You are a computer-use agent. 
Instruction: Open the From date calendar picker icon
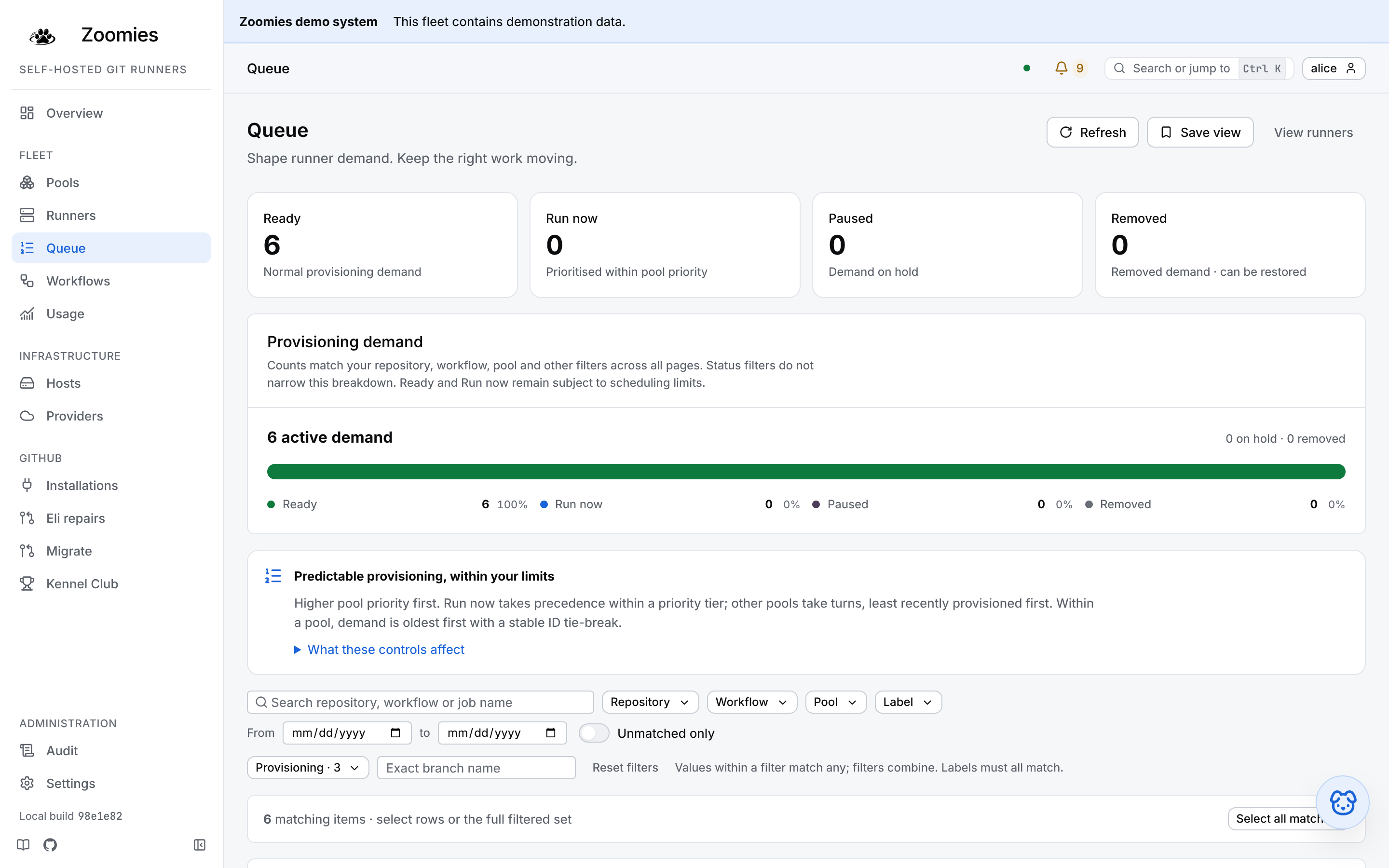pos(395,732)
